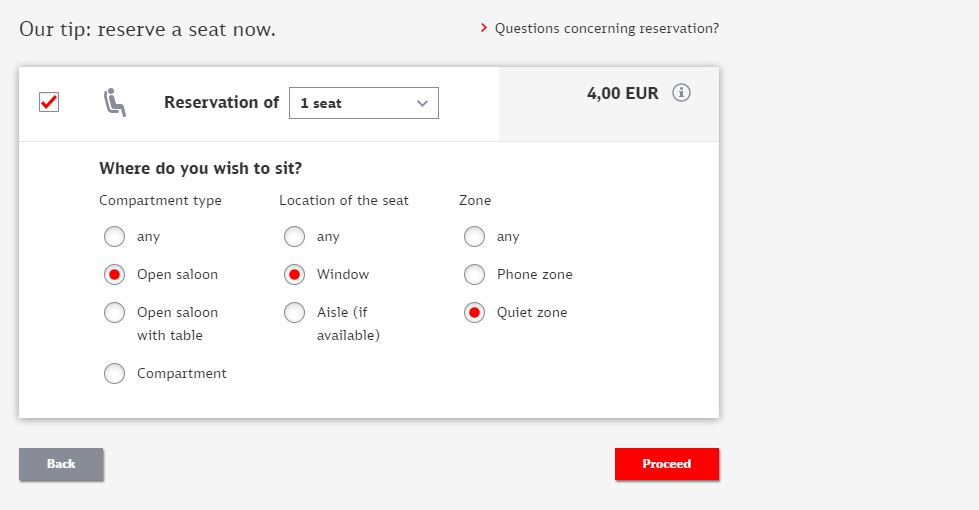Select the Quiet zone radio button
This screenshot has height=510, width=979.
474,312
